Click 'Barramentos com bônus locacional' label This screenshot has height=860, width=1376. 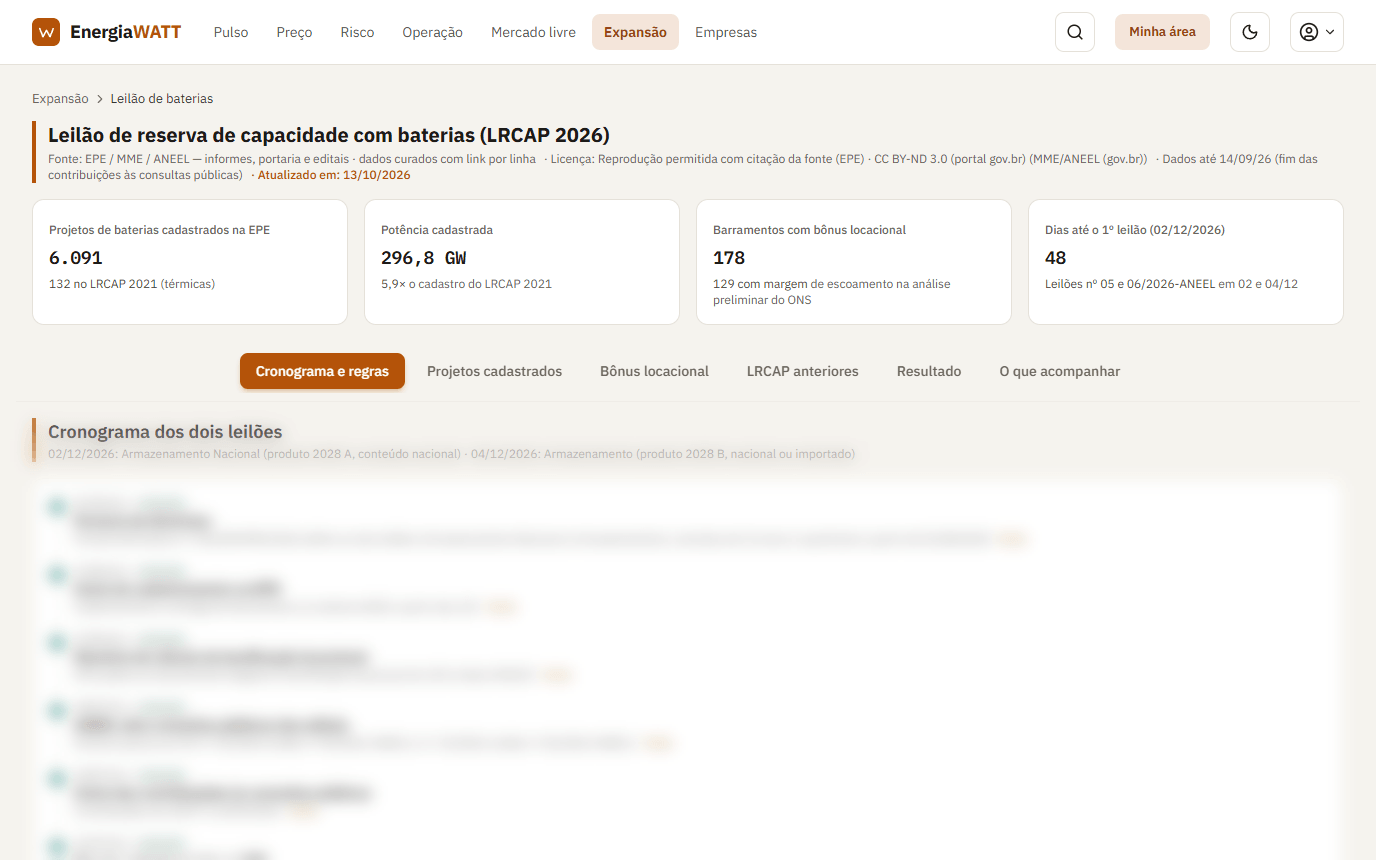(x=809, y=230)
